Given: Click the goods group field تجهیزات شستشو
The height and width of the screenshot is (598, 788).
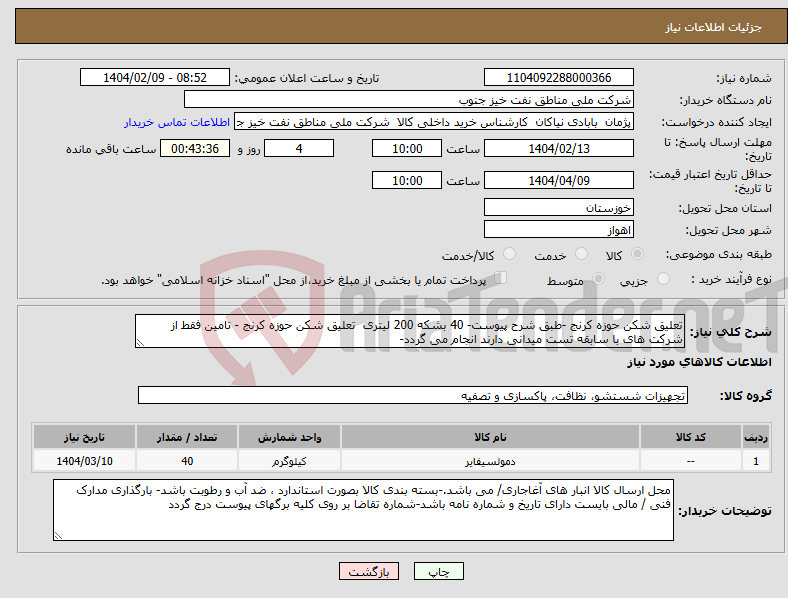Looking at the screenshot, I should pyautogui.click(x=413, y=395).
